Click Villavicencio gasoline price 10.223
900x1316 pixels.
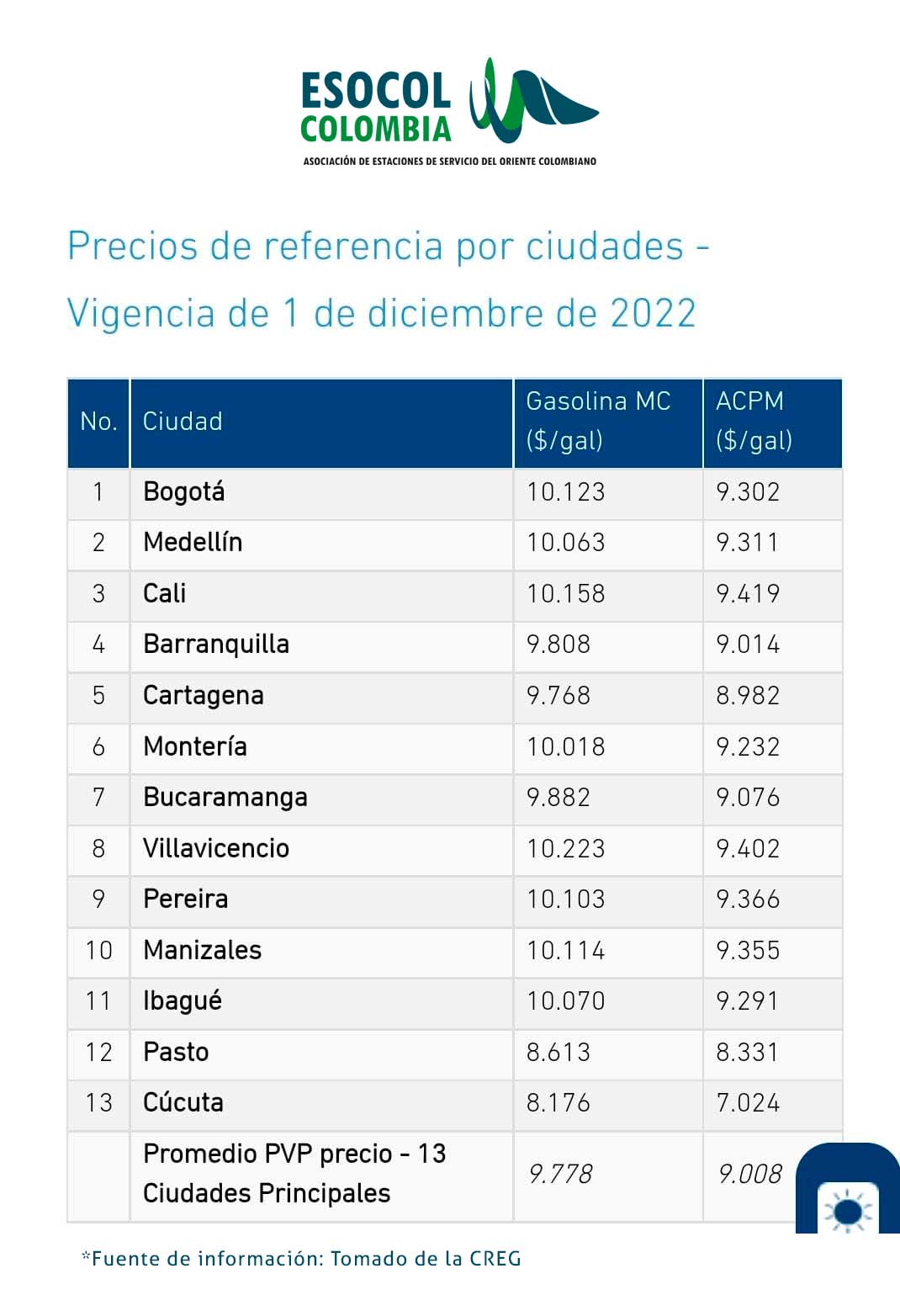pos(565,848)
